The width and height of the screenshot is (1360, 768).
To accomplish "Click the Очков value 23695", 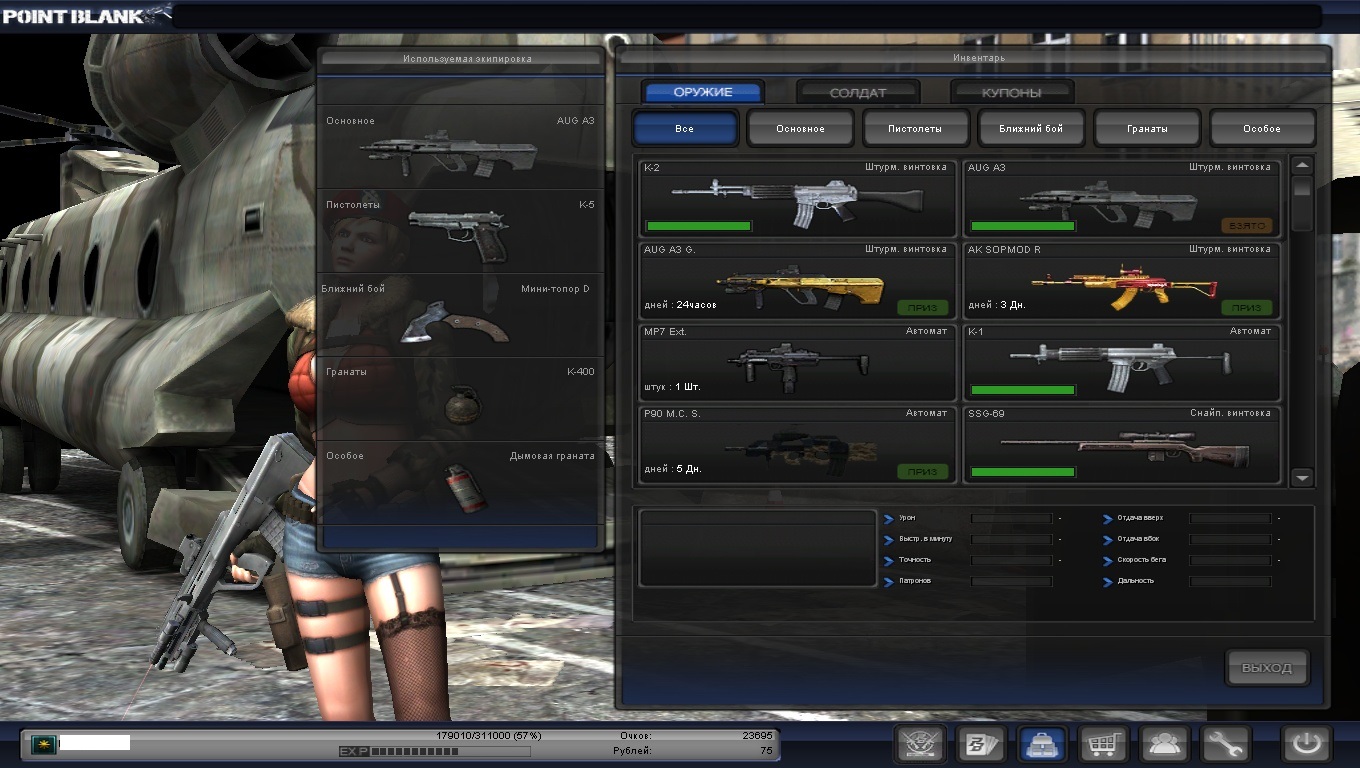I will tap(757, 735).
